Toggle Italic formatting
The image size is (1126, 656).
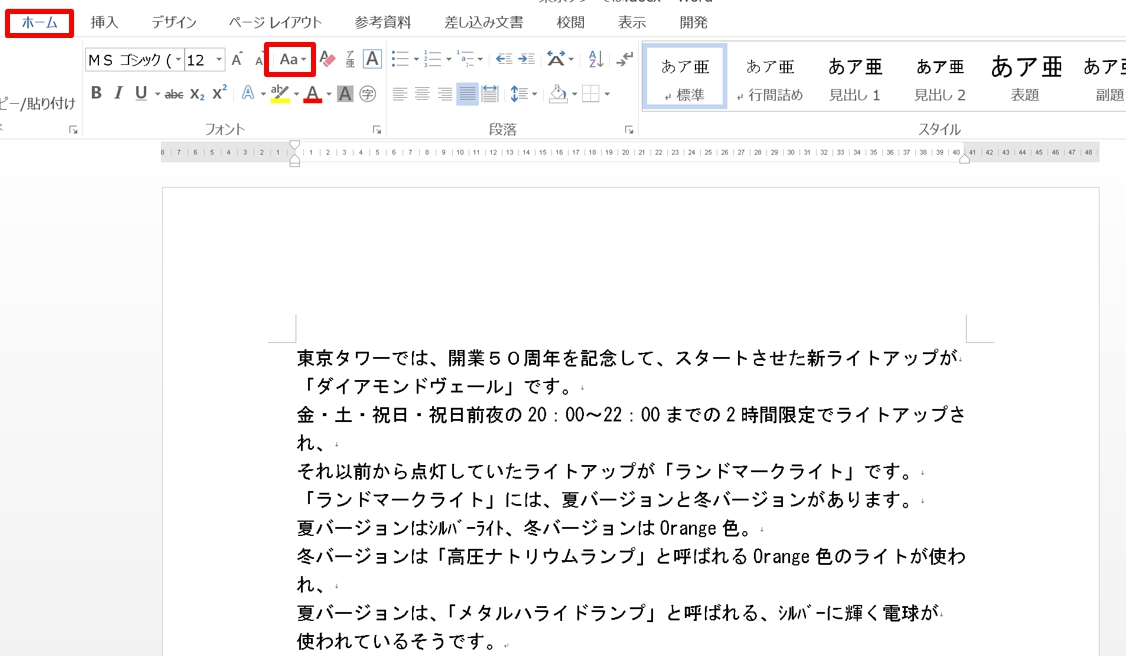118,94
